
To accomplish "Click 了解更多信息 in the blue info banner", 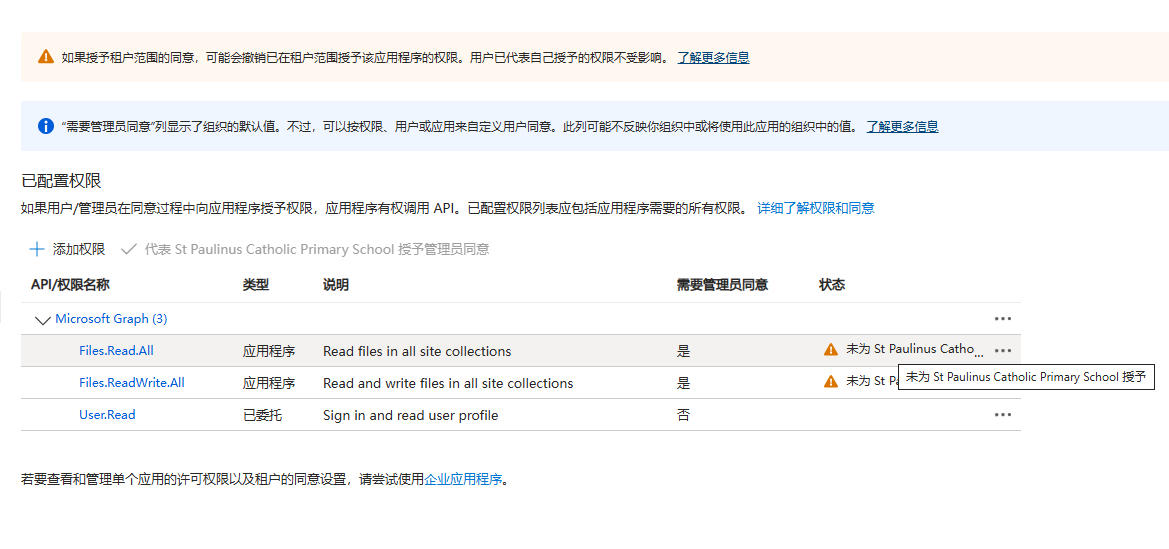I will point(902,126).
